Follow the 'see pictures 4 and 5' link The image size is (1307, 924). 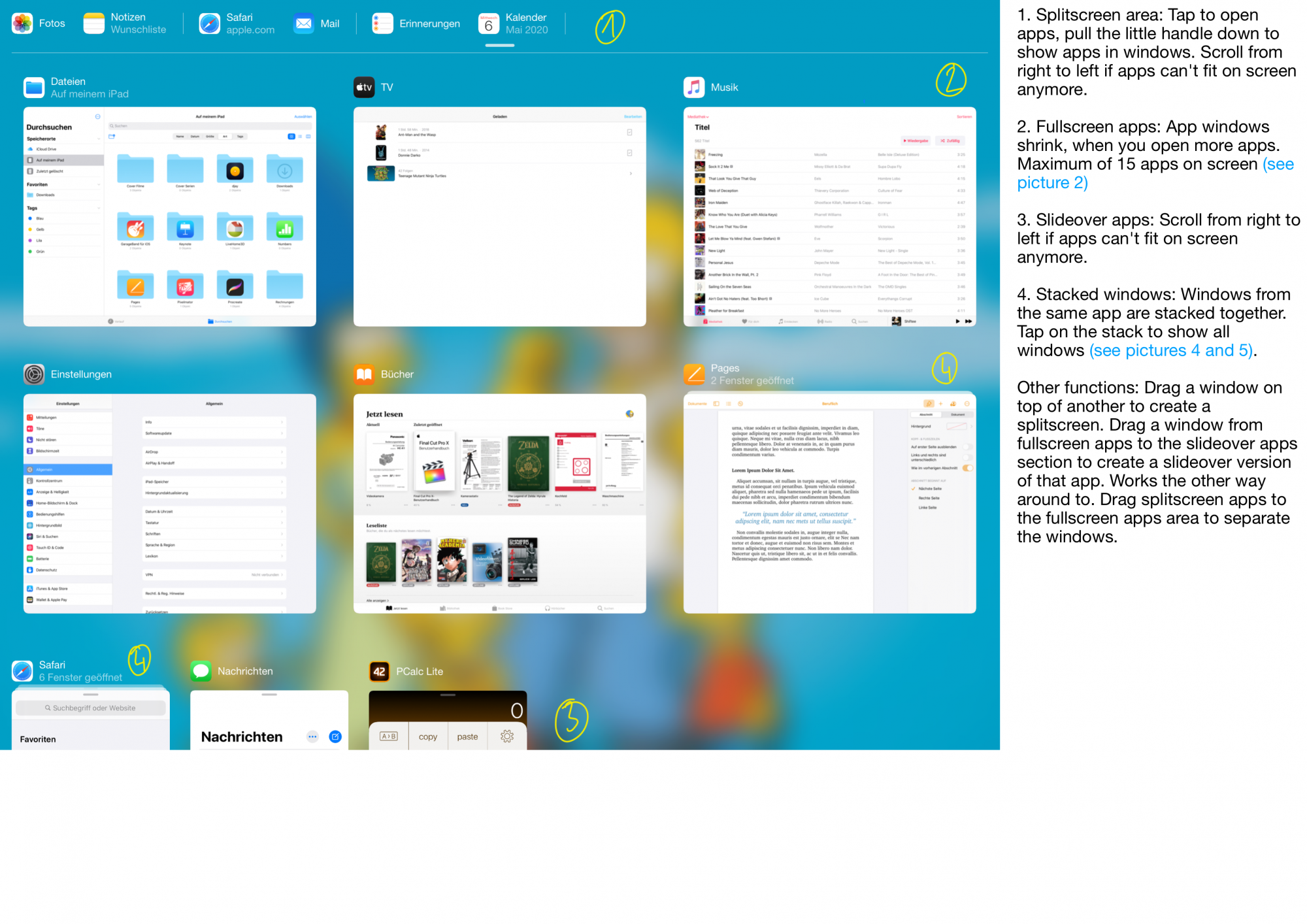1170,351
